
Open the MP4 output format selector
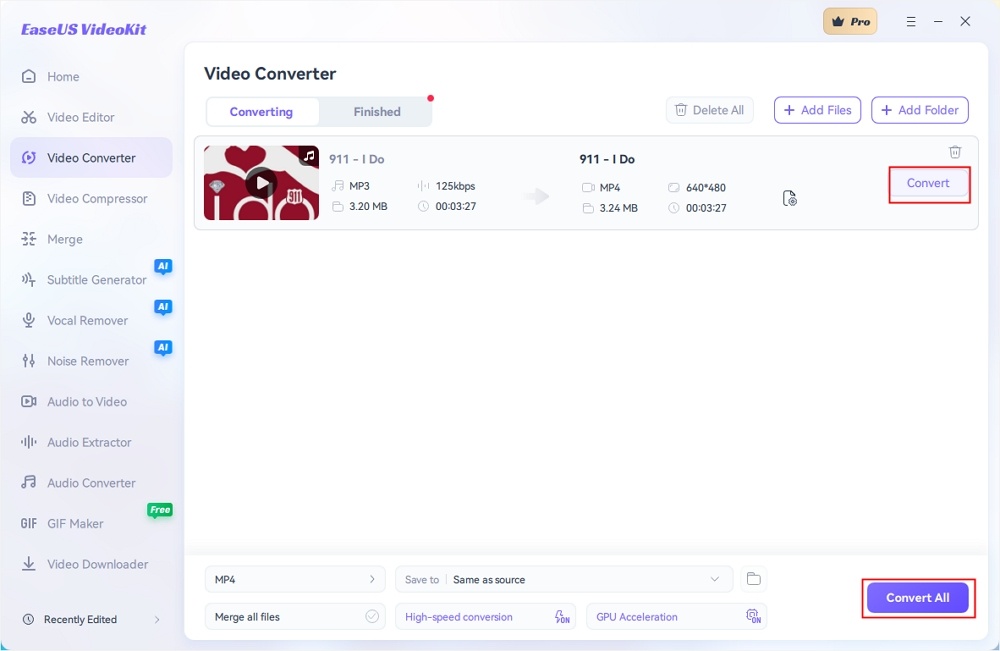tap(295, 580)
